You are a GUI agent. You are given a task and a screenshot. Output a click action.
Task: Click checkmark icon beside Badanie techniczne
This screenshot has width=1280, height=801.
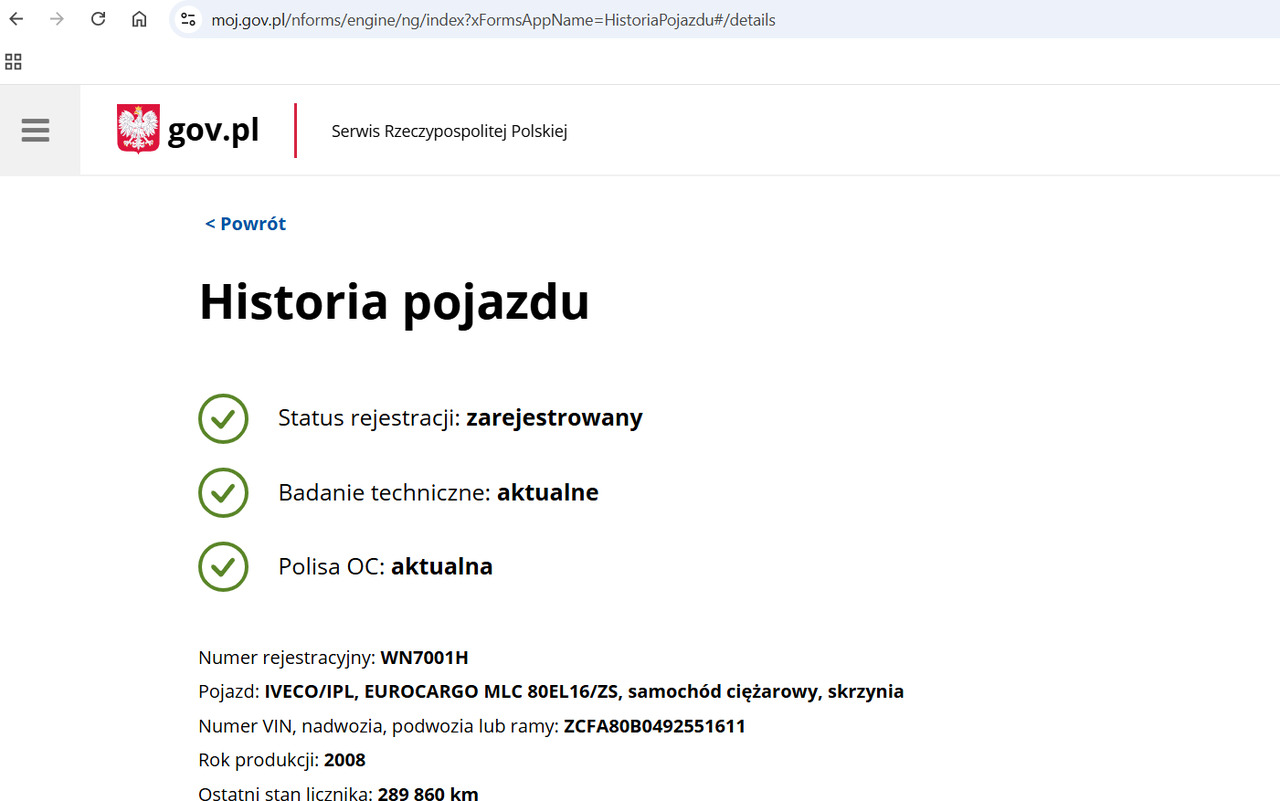223,492
